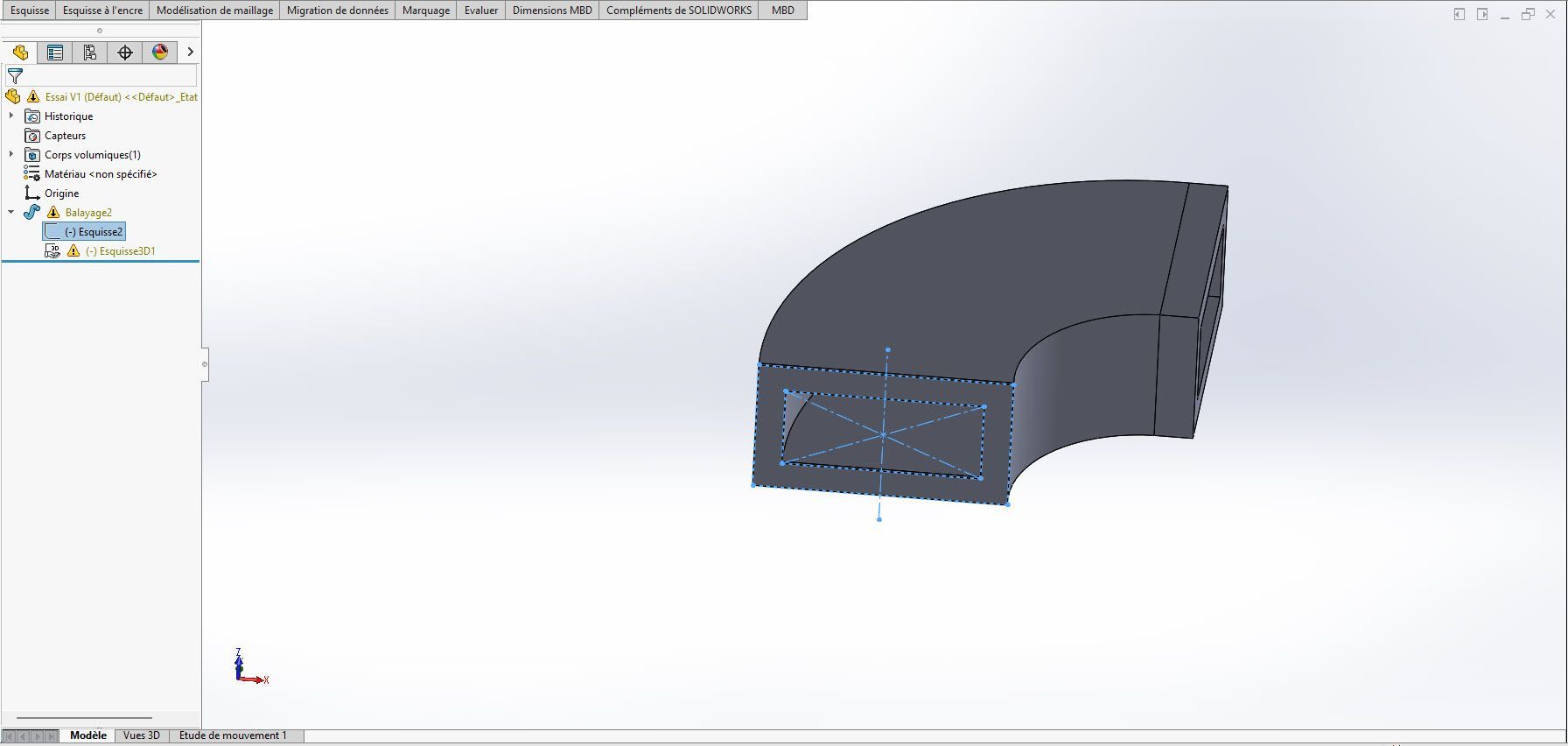The height and width of the screenshot is (746, 1568).
Task: Open the DisplayManager color sphere tab
Action: [x=160, y=53]
